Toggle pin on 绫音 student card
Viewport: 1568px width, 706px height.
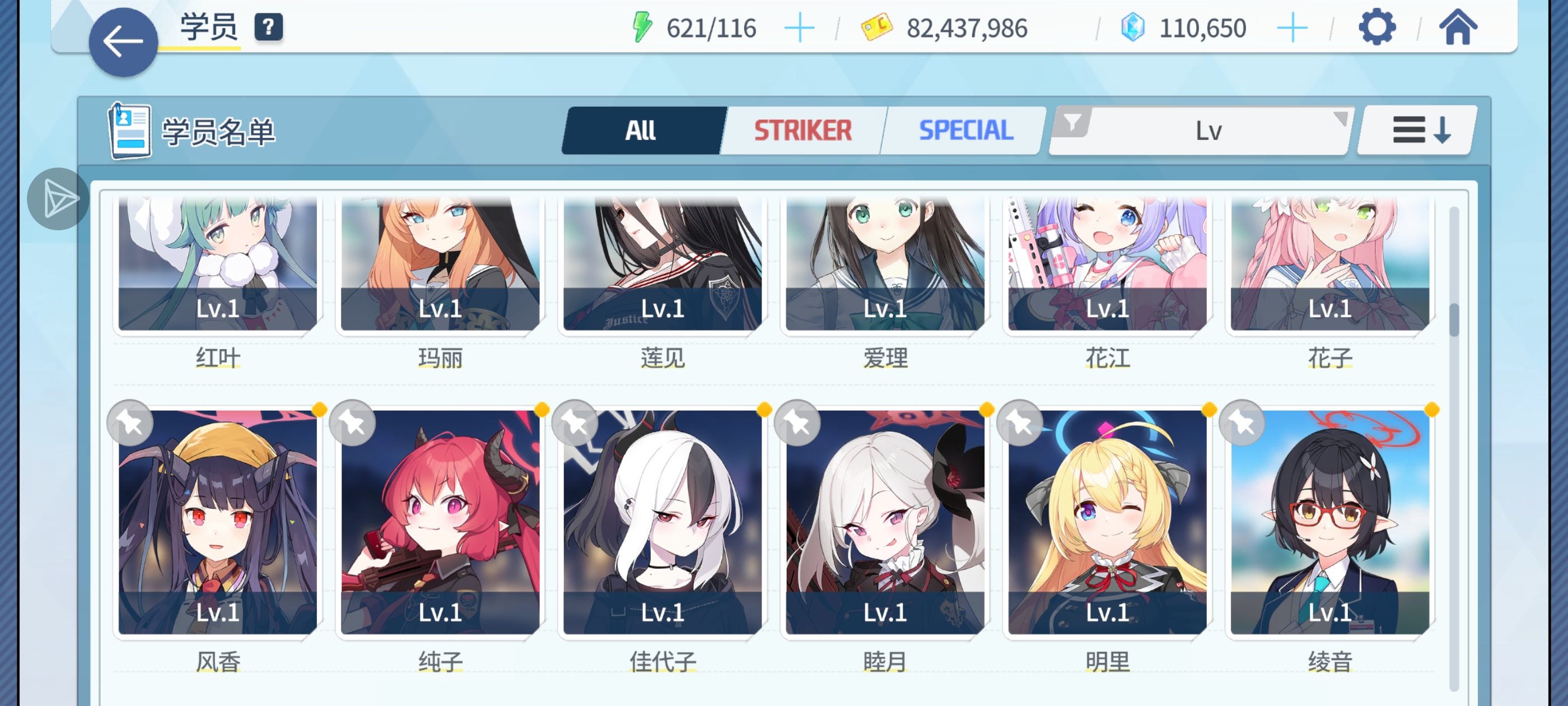click(x=1242, y=422)
